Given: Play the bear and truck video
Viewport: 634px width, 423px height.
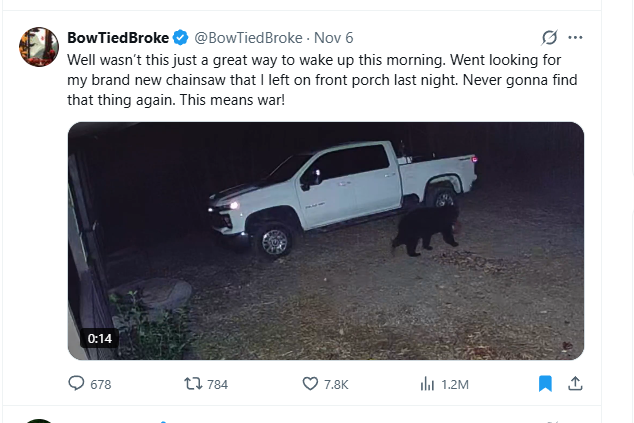Looking at the screenshot, I should pos(326,240).
